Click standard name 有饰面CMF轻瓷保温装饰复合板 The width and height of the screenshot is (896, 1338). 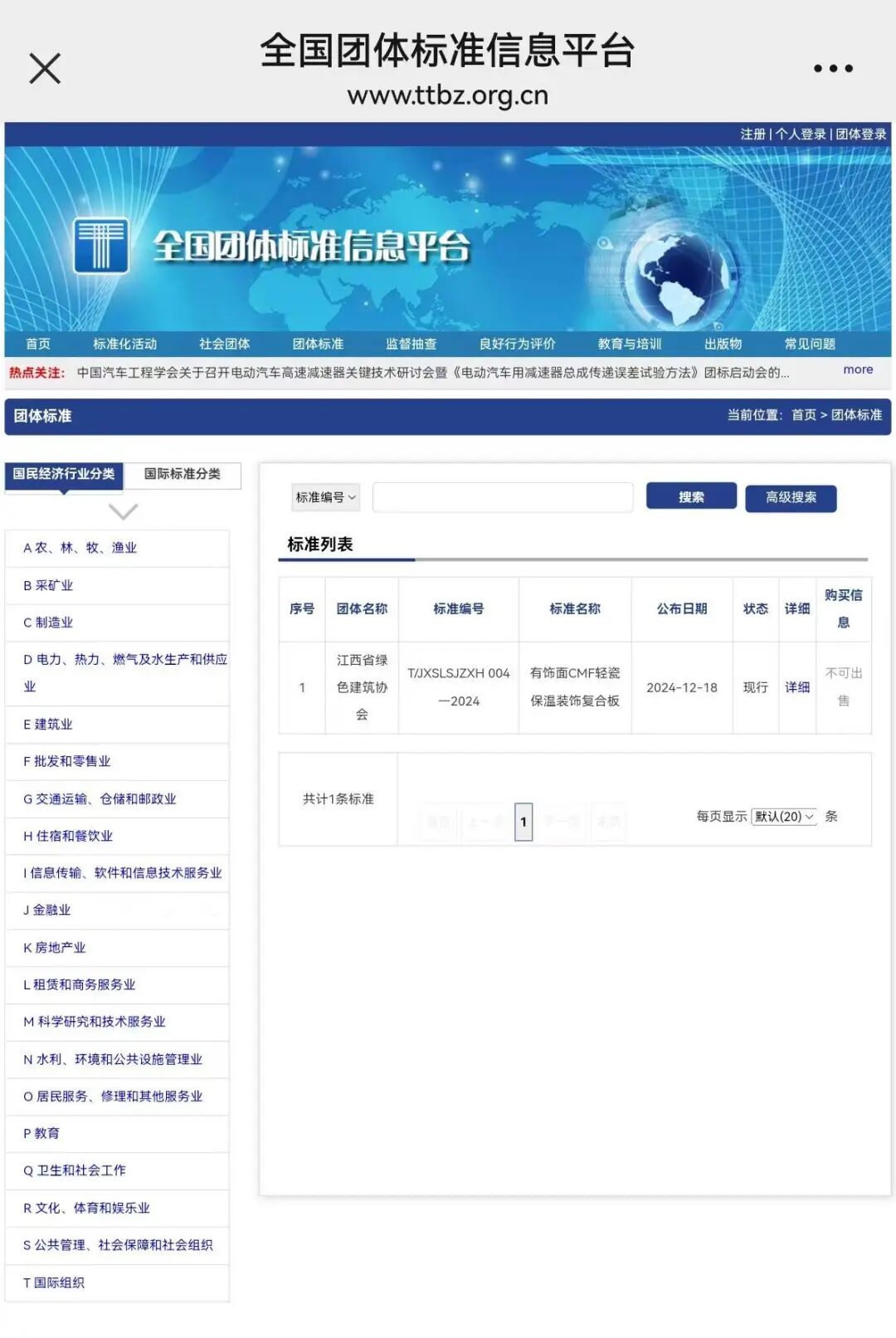(x=575, y=687)
